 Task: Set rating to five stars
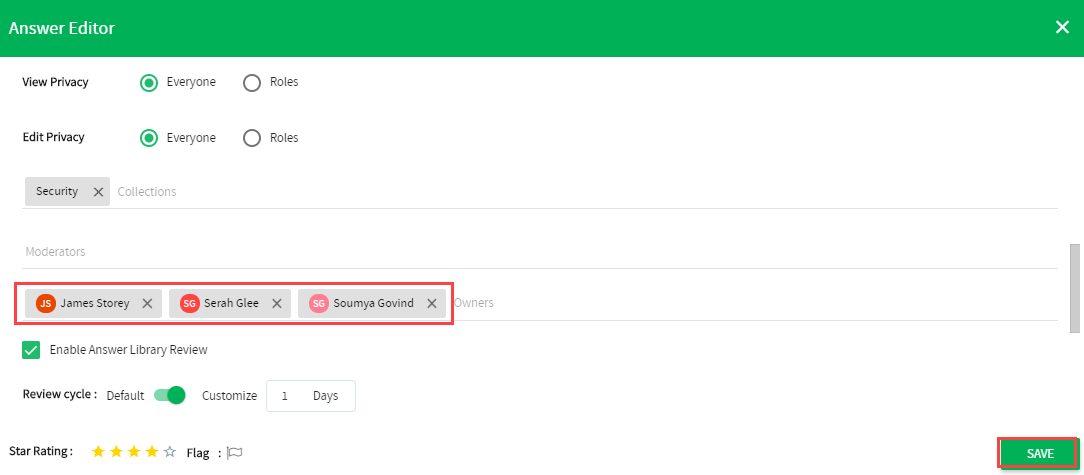(x=170, y=452)
